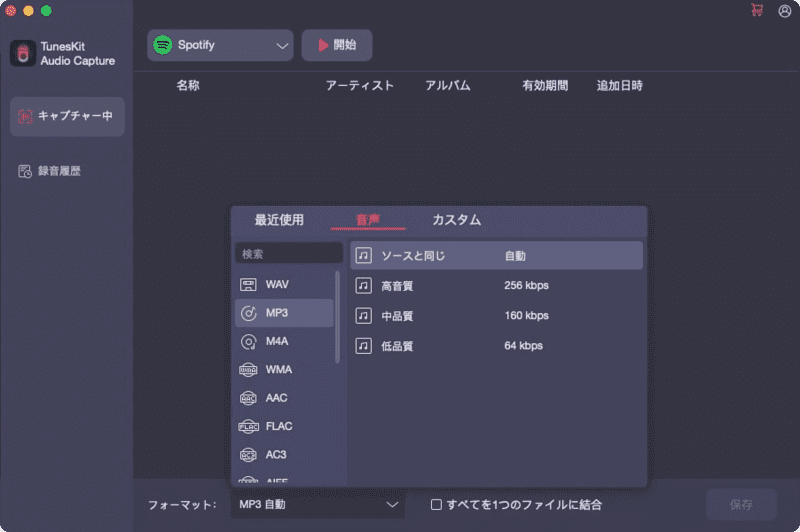Click the 160 kbps bitrate value
Image resolution: width=800 pixels, height=532 pixels.
527,316
